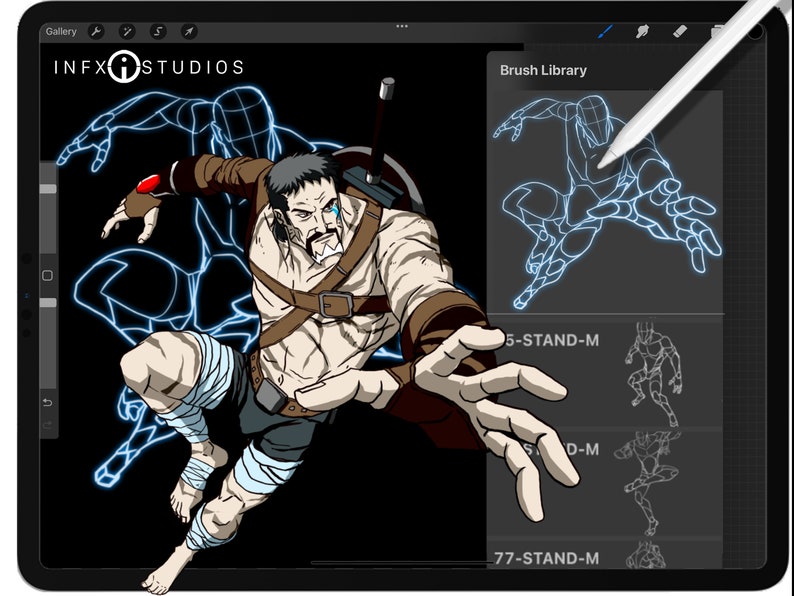Tap the three-dot handle at top center
The image size is (794, 596).
click(x=402, y=26)
